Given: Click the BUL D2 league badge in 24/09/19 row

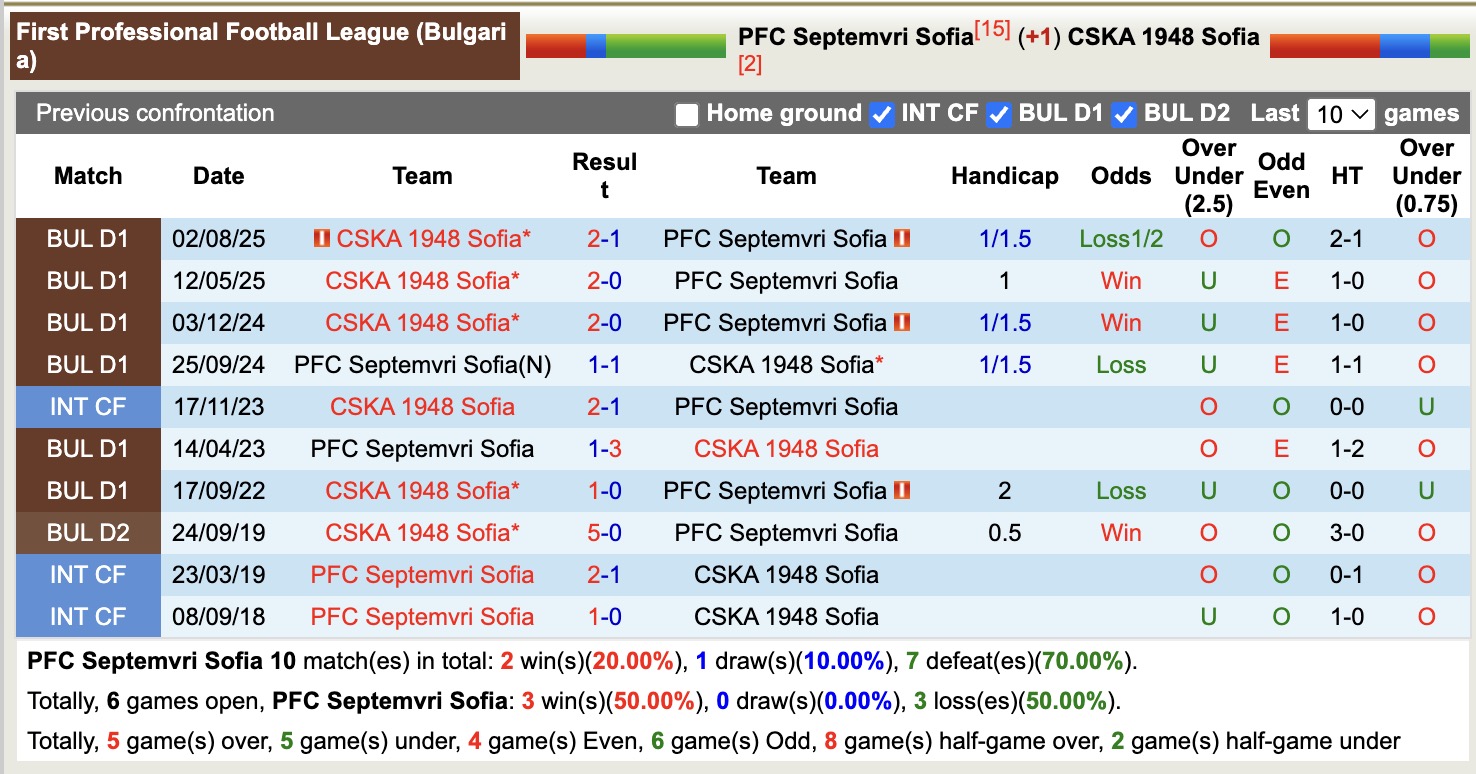Looking at the screenshot, I should (88, 532).
